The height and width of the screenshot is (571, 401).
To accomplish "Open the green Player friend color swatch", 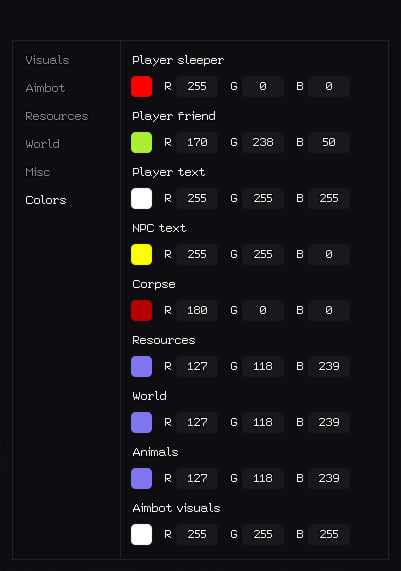I will [141, 142].
